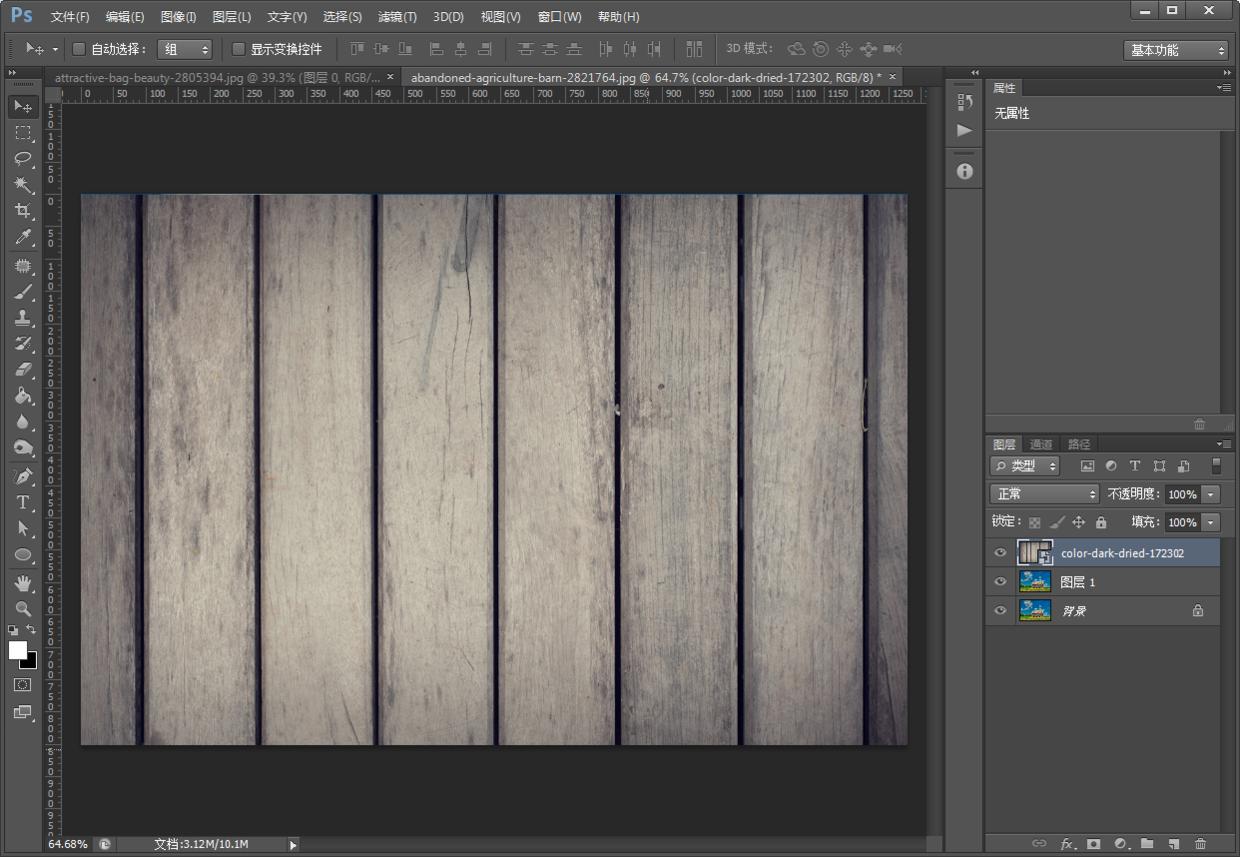This screenshot has width=1240, height=857.
Task: Switch to the 通道 tab
Action: click(1041, 444)
